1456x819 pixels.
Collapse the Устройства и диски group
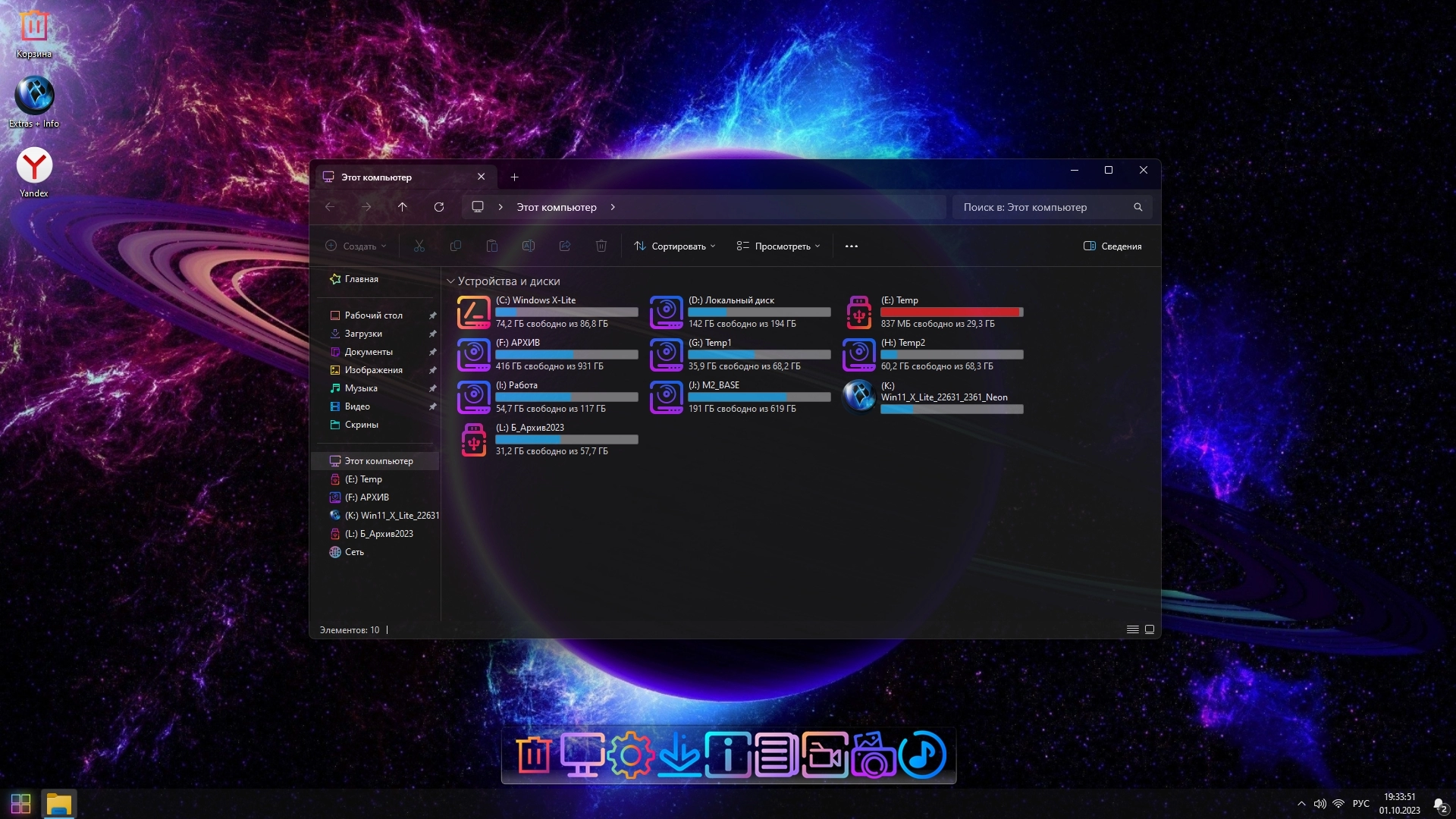(450, 281)
